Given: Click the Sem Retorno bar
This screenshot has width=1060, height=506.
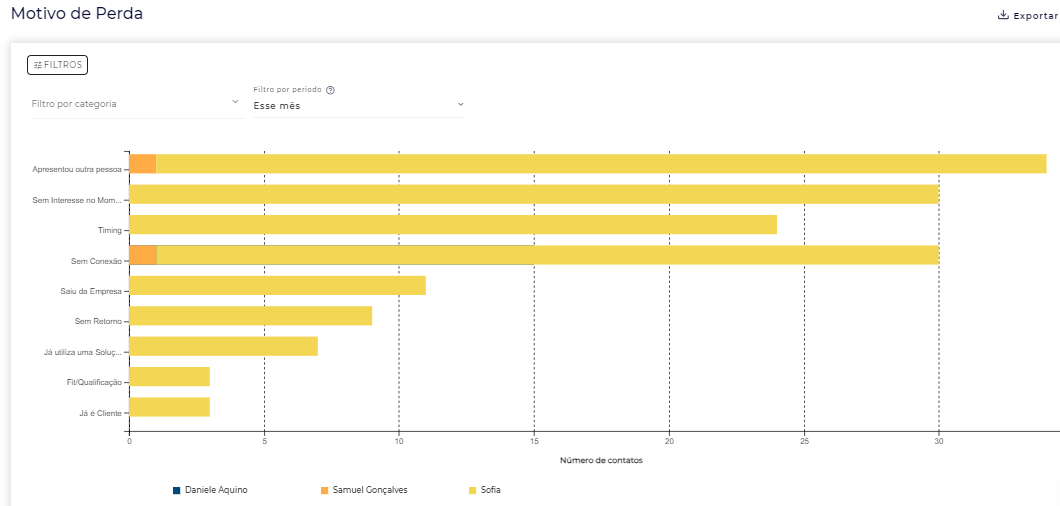Looking at the screenshot, I should pyautogui.click(x=250, y=316).
